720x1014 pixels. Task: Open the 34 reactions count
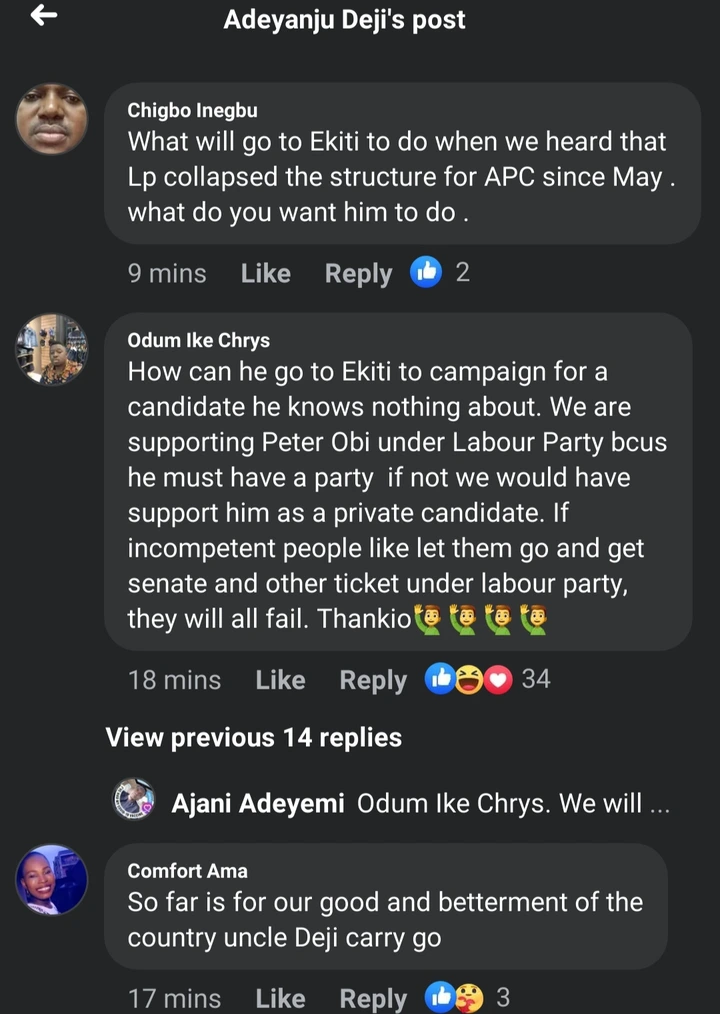536,679
